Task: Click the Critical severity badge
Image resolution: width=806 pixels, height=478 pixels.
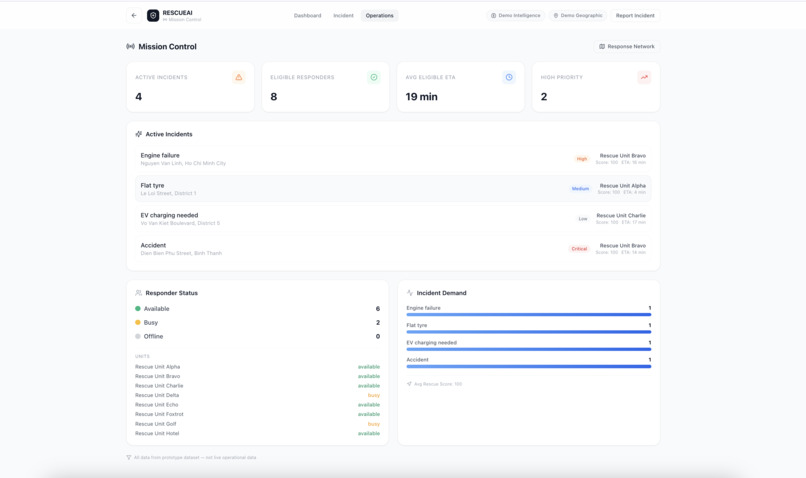Action: (579, 249)
